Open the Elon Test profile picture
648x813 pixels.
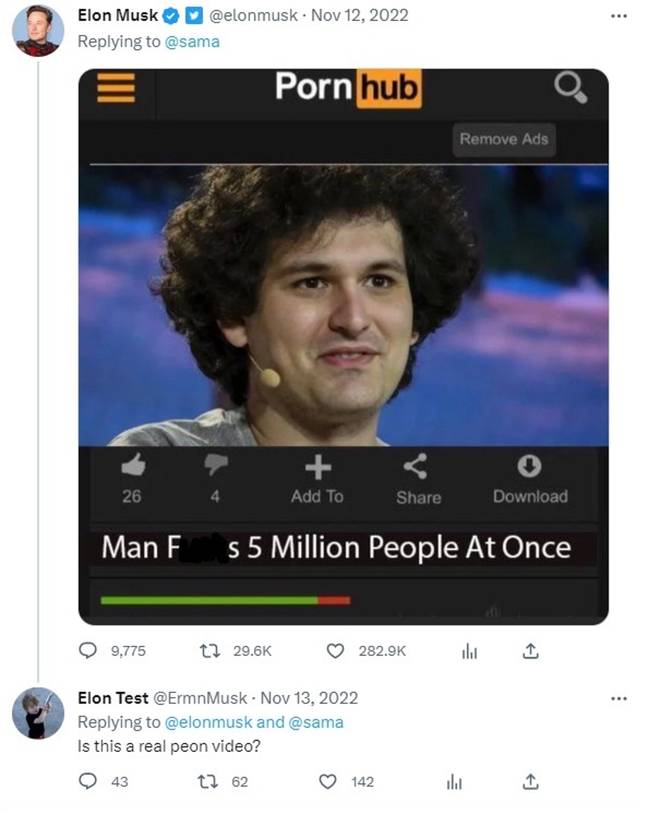point(38,713)
